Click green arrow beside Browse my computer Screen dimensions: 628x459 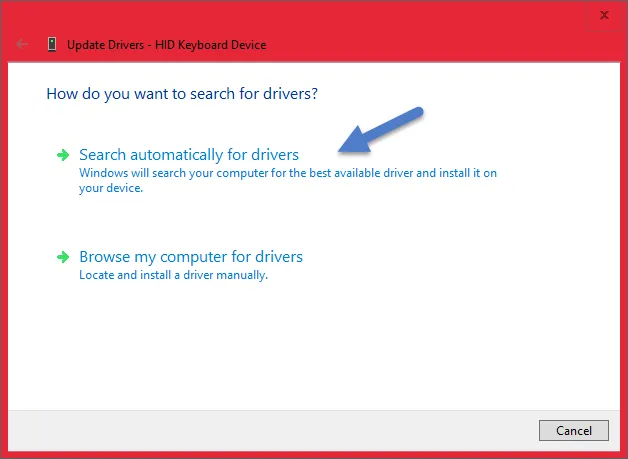click(63, 257)
